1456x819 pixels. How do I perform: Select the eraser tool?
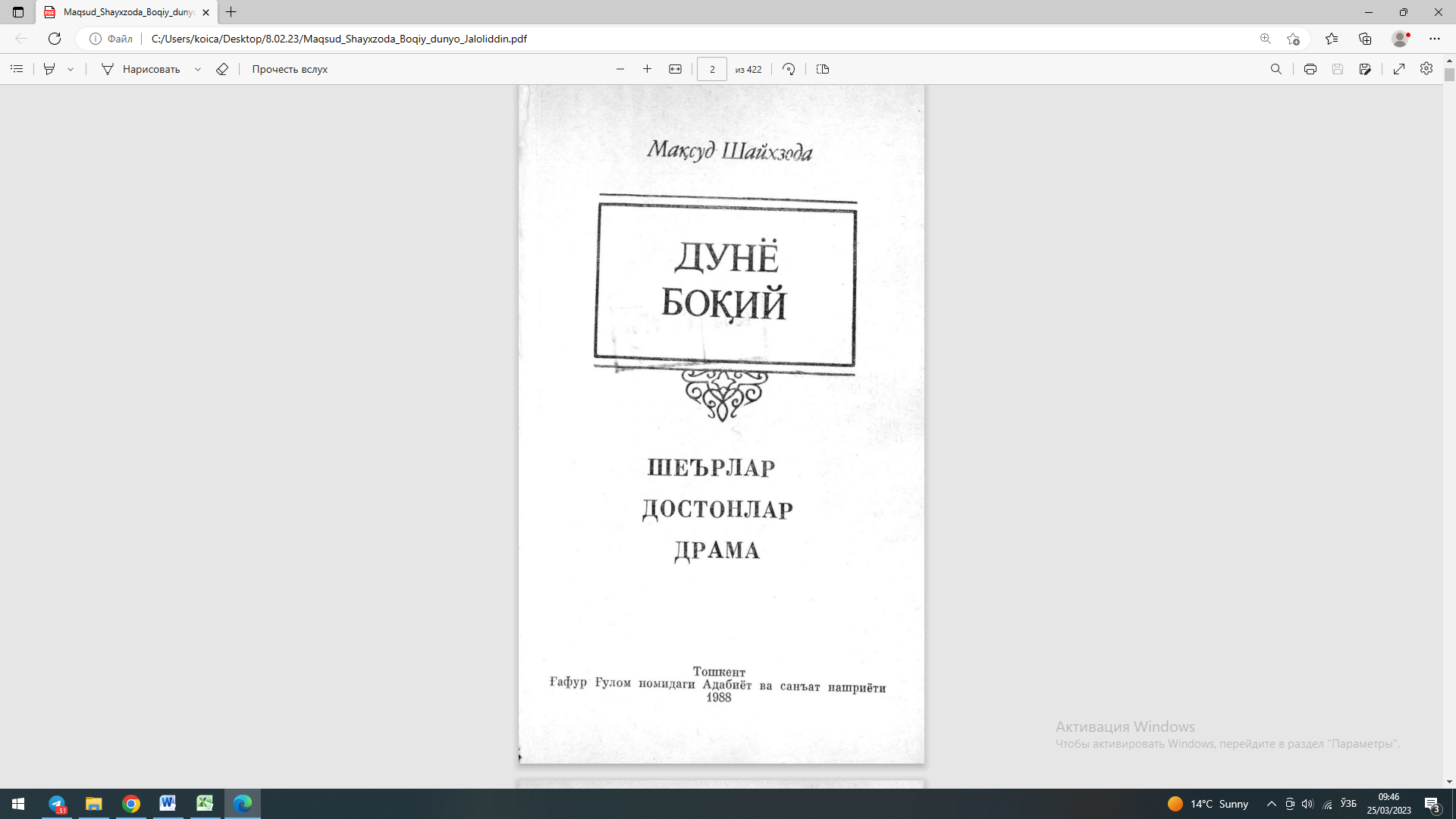click(x=222, y=69)
